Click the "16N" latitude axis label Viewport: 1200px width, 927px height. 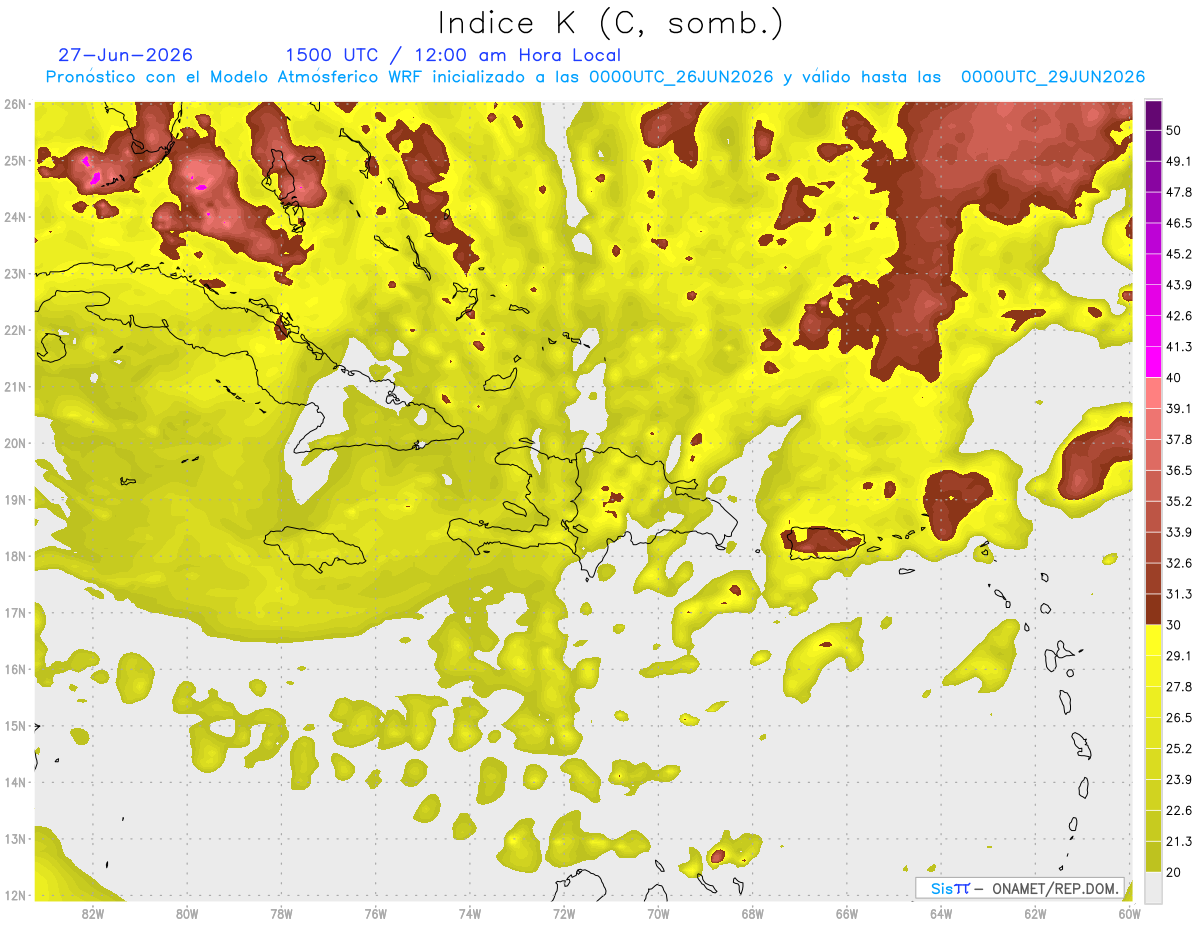tap(15, 669)
